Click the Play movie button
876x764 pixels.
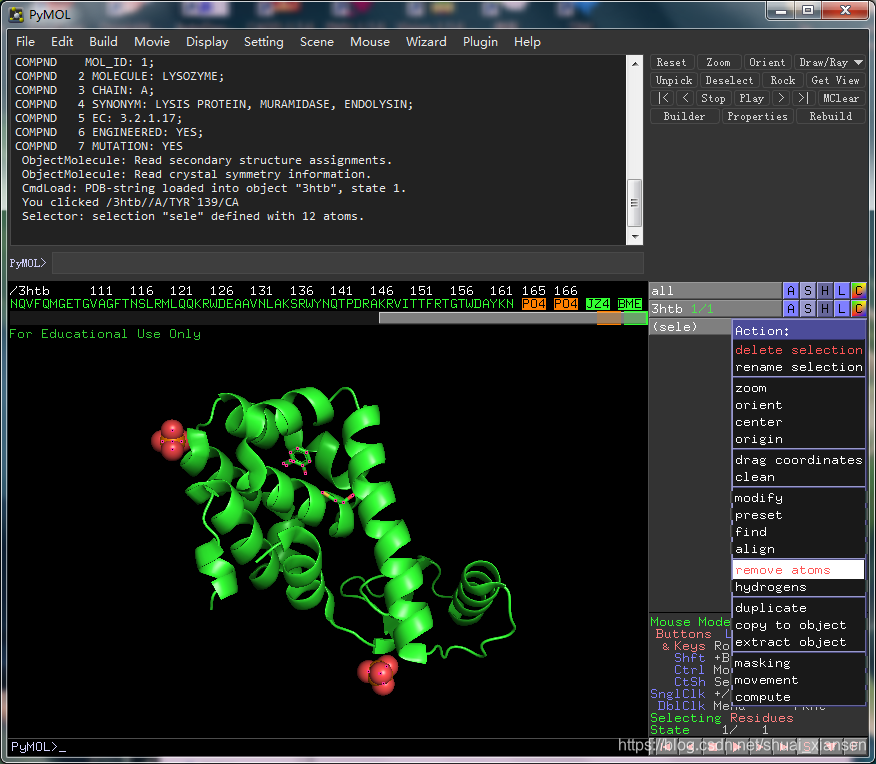(x=751, y=98)
